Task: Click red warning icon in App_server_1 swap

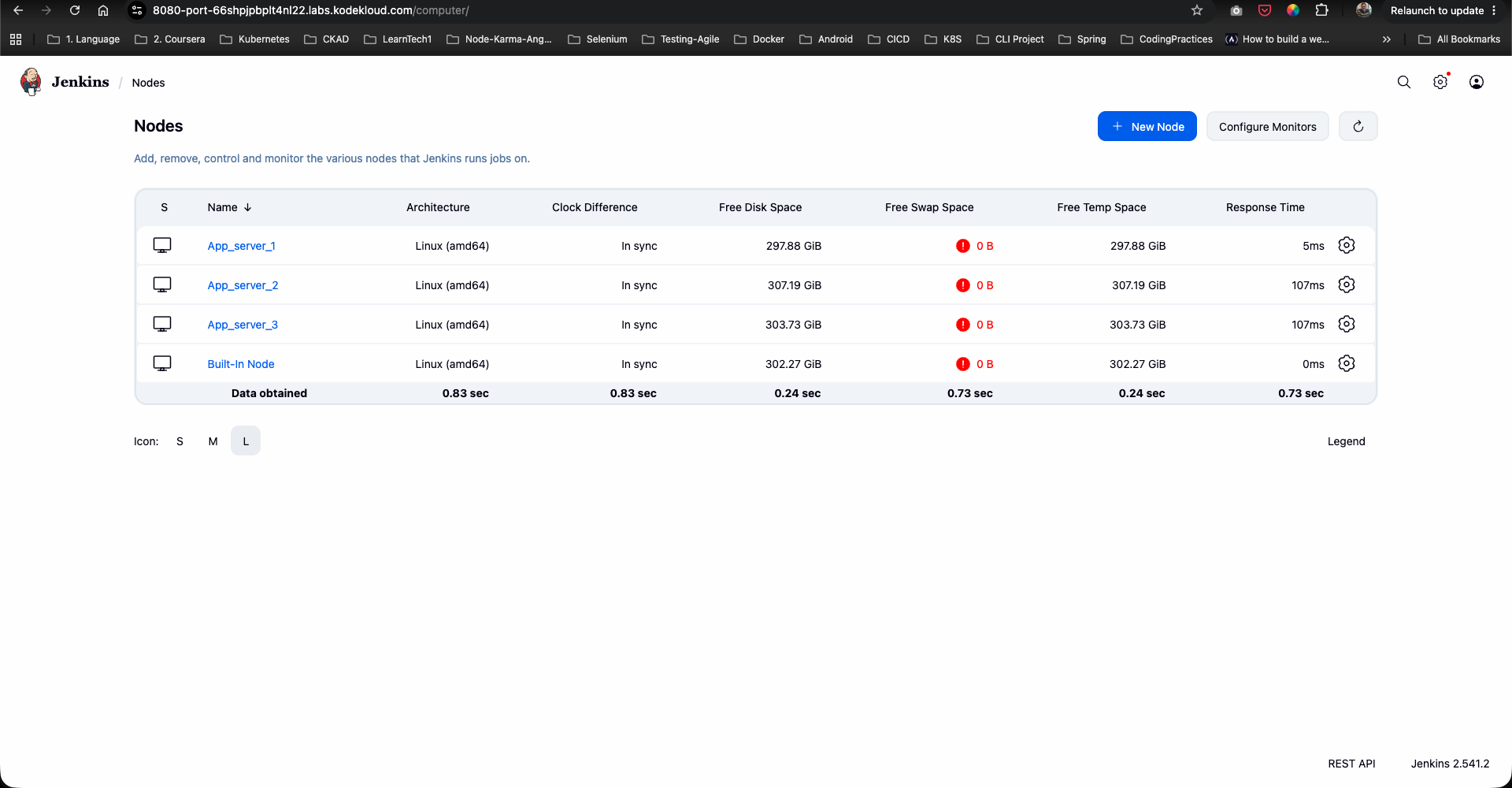Action: tap(962, 246)
